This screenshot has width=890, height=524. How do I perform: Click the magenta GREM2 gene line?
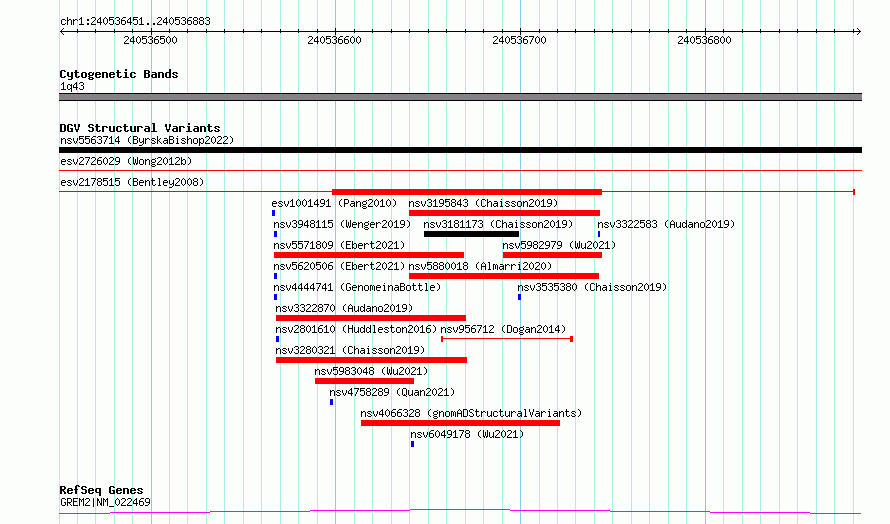(460, 512)
